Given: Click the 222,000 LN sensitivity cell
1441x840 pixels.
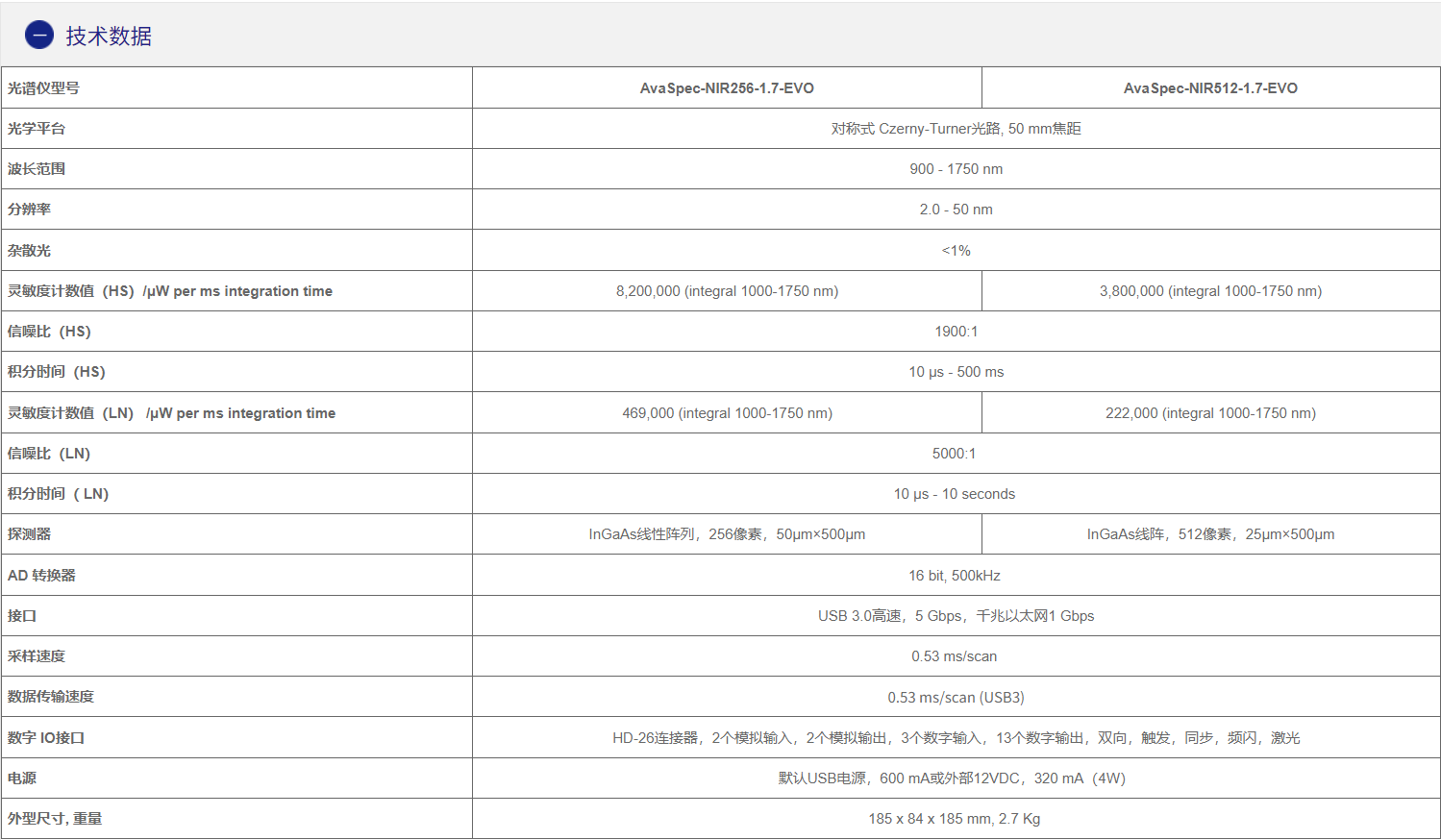Looking at the screenshot, I should (1210, 413).
